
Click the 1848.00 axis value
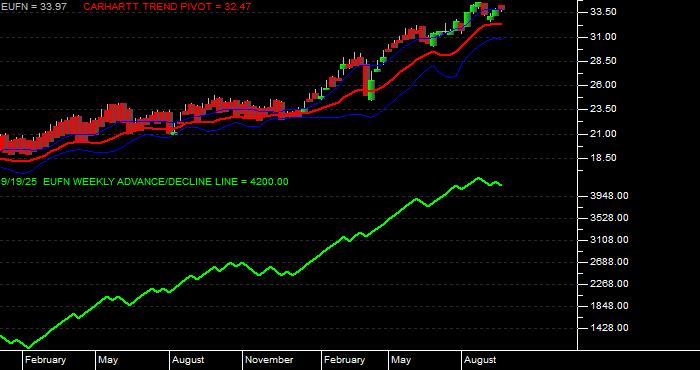click(x=608, y=306)
